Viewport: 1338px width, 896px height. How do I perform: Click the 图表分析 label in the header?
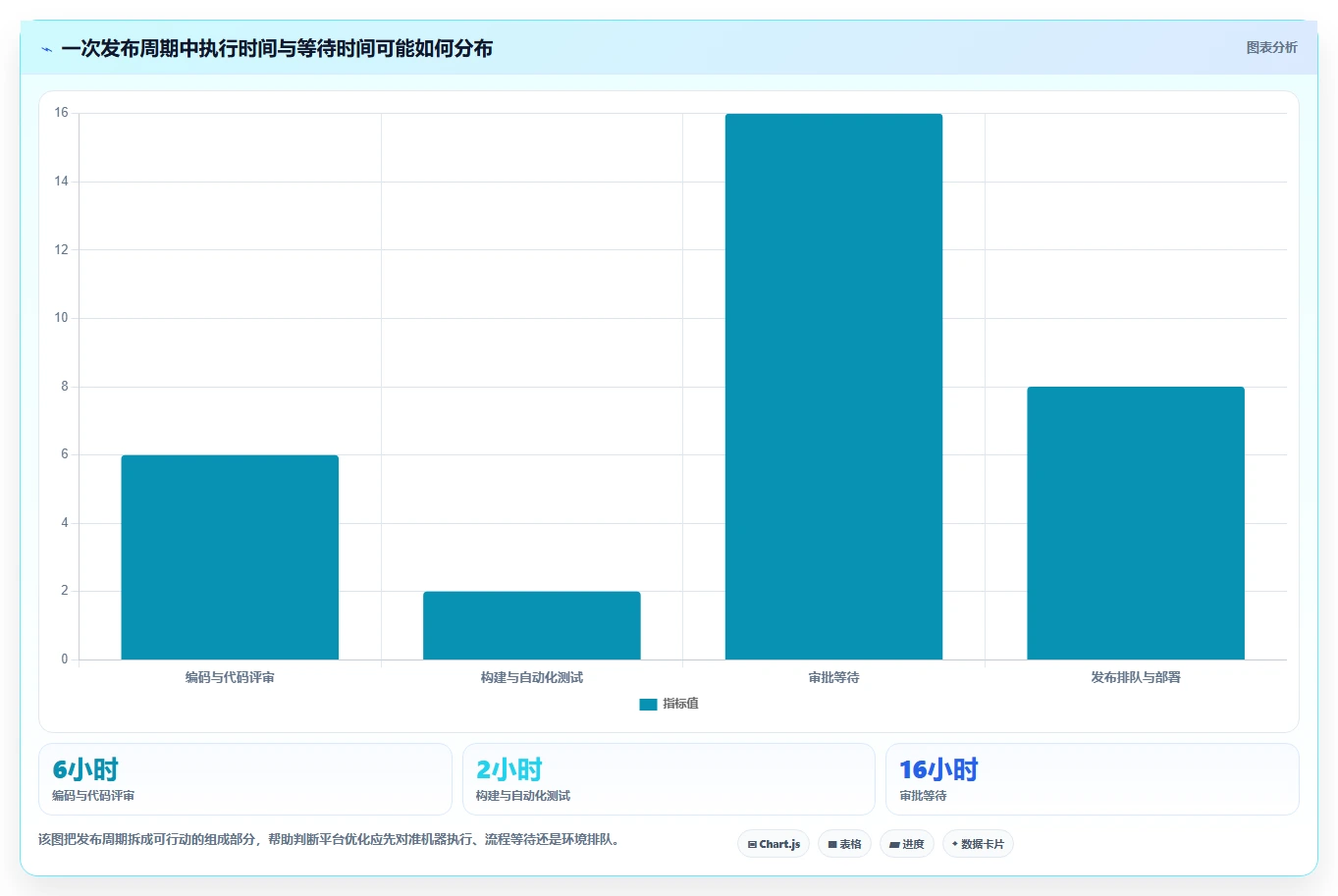[1271, 47]
